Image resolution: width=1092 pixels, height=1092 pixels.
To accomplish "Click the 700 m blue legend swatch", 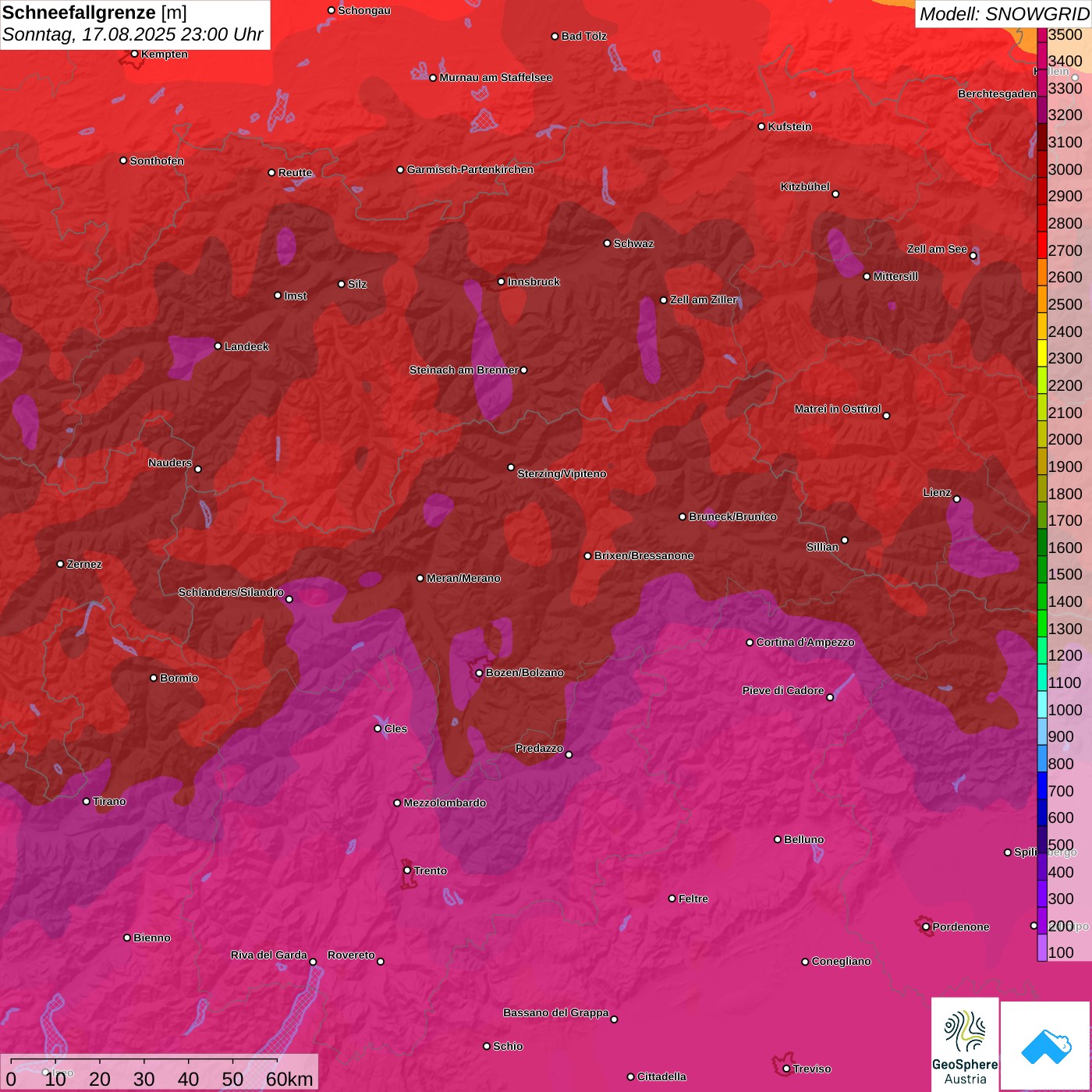I will click(x=1042, y=785).
